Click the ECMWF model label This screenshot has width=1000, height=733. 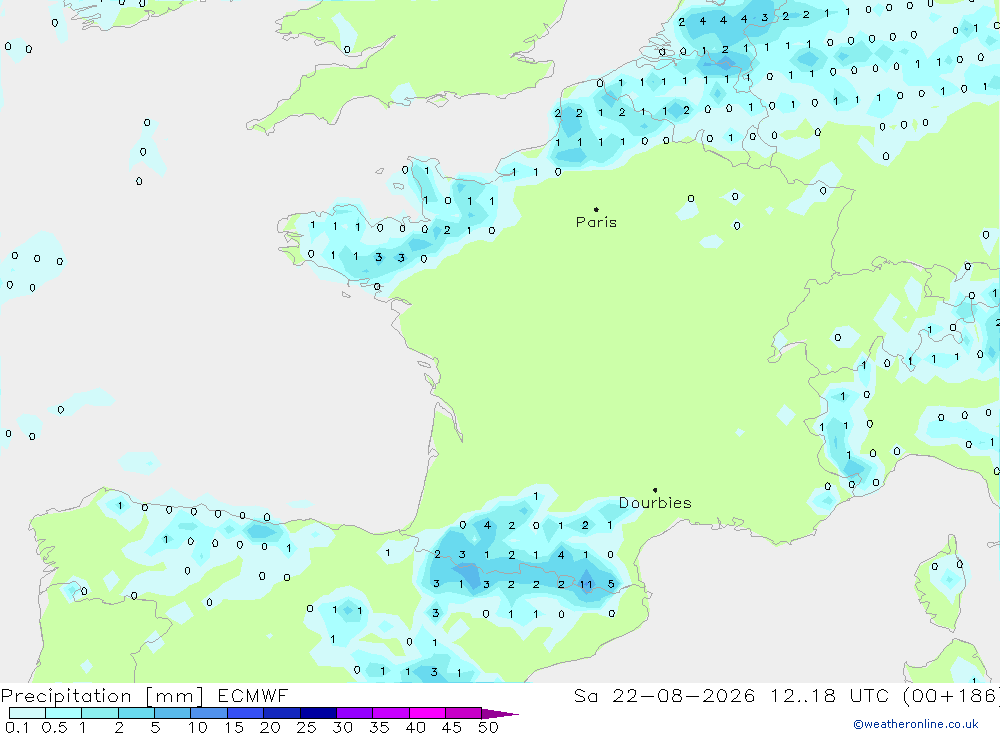(253, 696)
